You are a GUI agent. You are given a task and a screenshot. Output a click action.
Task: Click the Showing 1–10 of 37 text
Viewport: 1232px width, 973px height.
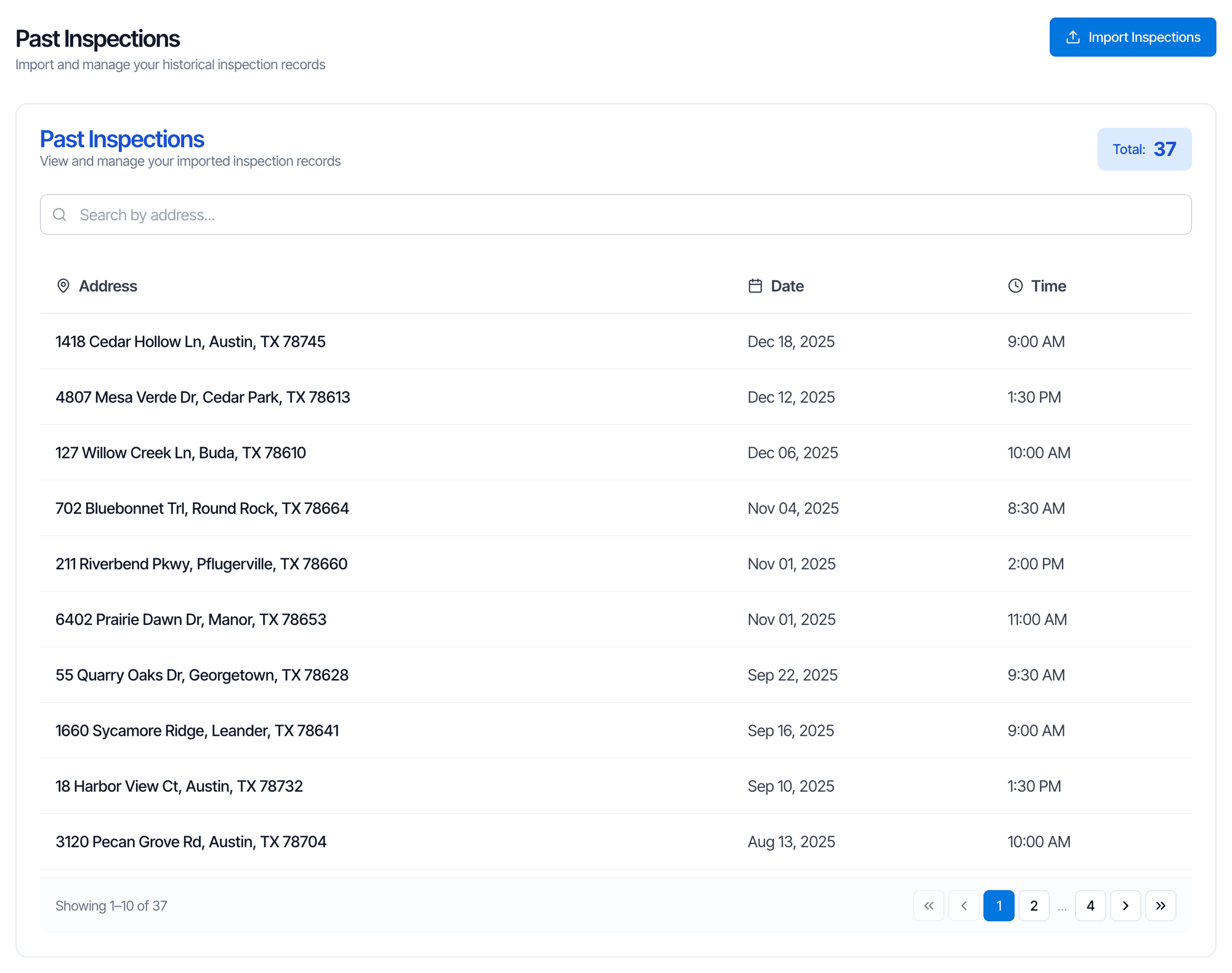coord(111,905)
